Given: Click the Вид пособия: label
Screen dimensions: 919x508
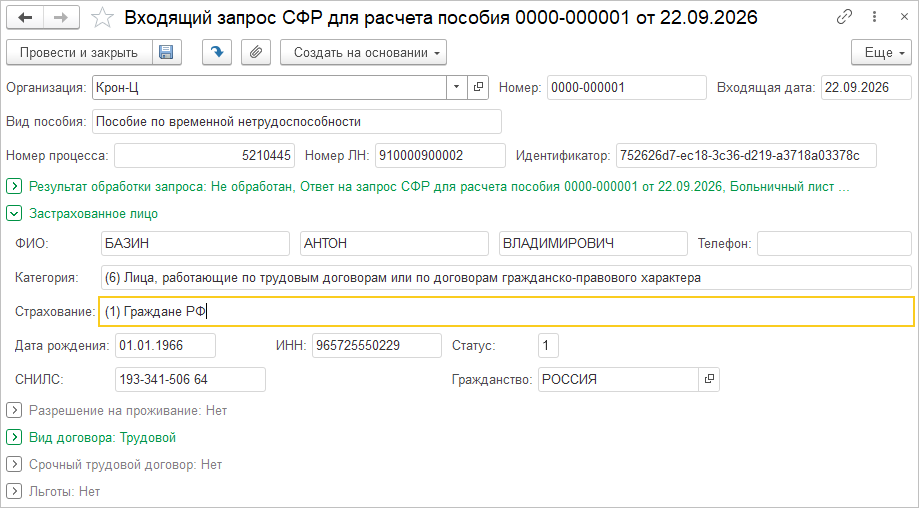Looking at the screenshot, I should tap(46, 121).
